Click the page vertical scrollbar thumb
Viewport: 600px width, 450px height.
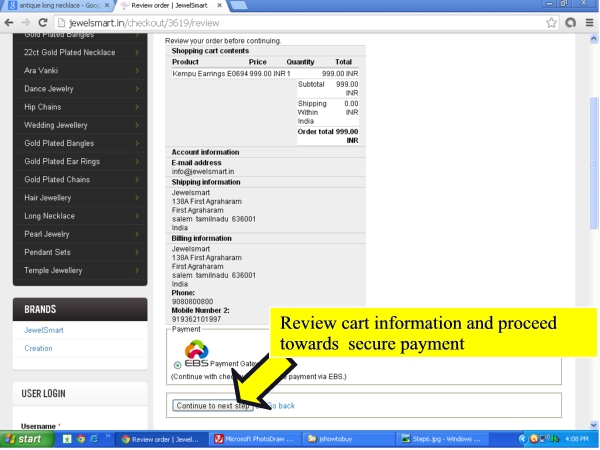593,163
